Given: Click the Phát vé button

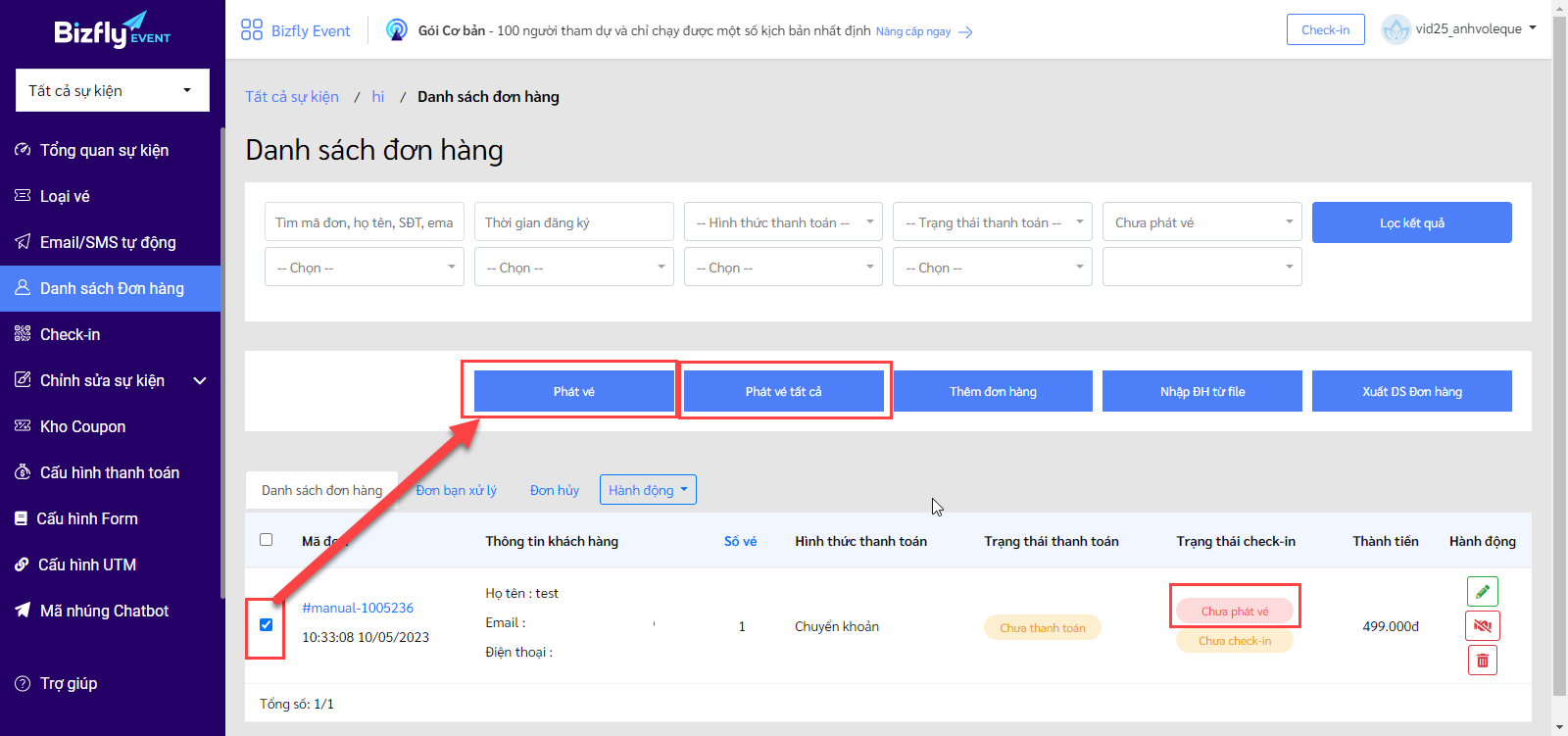Looking at the screenshot, I should coord(574,391).
